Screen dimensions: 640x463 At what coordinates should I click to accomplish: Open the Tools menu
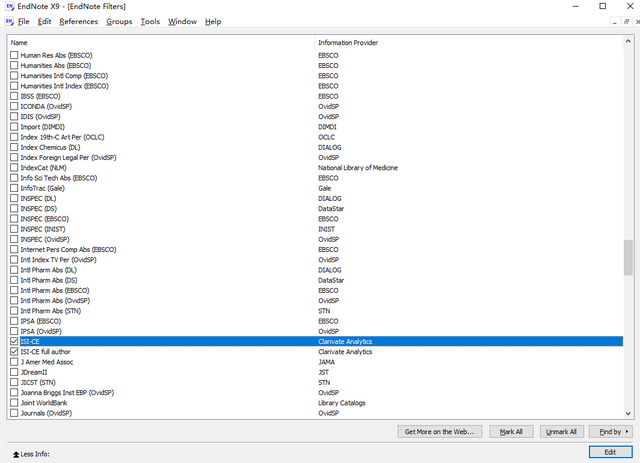tap(150, 22)
